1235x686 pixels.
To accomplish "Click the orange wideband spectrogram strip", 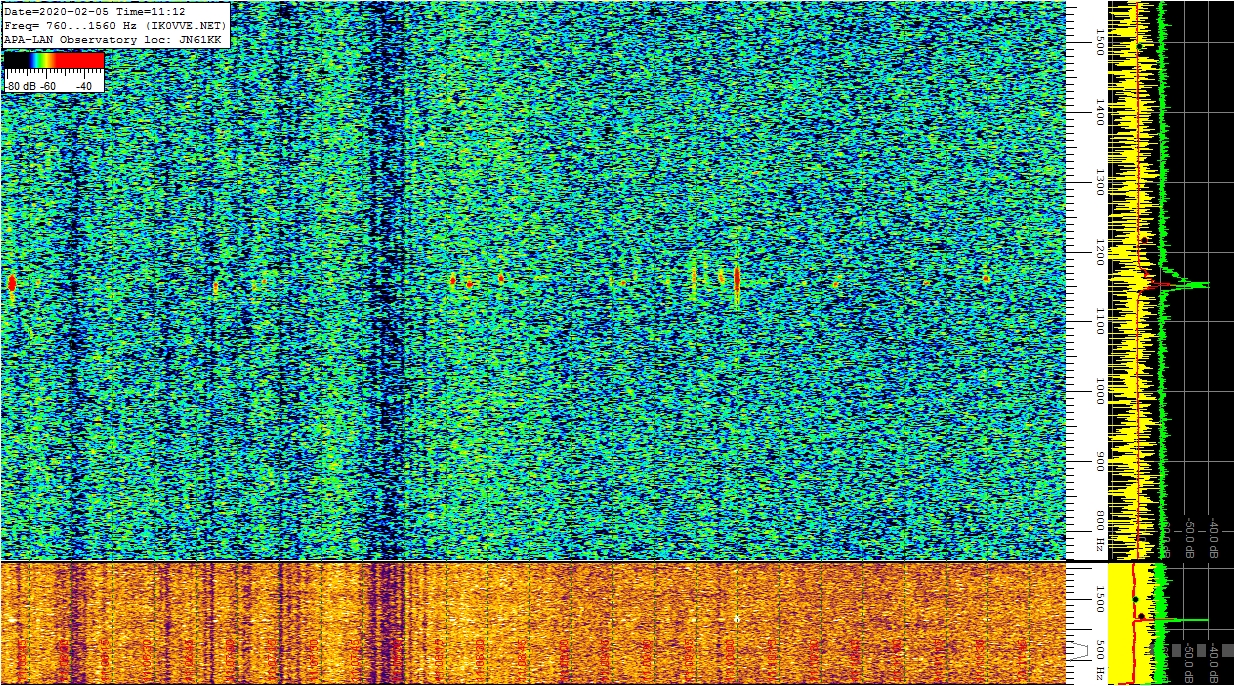I will (533, 623).
